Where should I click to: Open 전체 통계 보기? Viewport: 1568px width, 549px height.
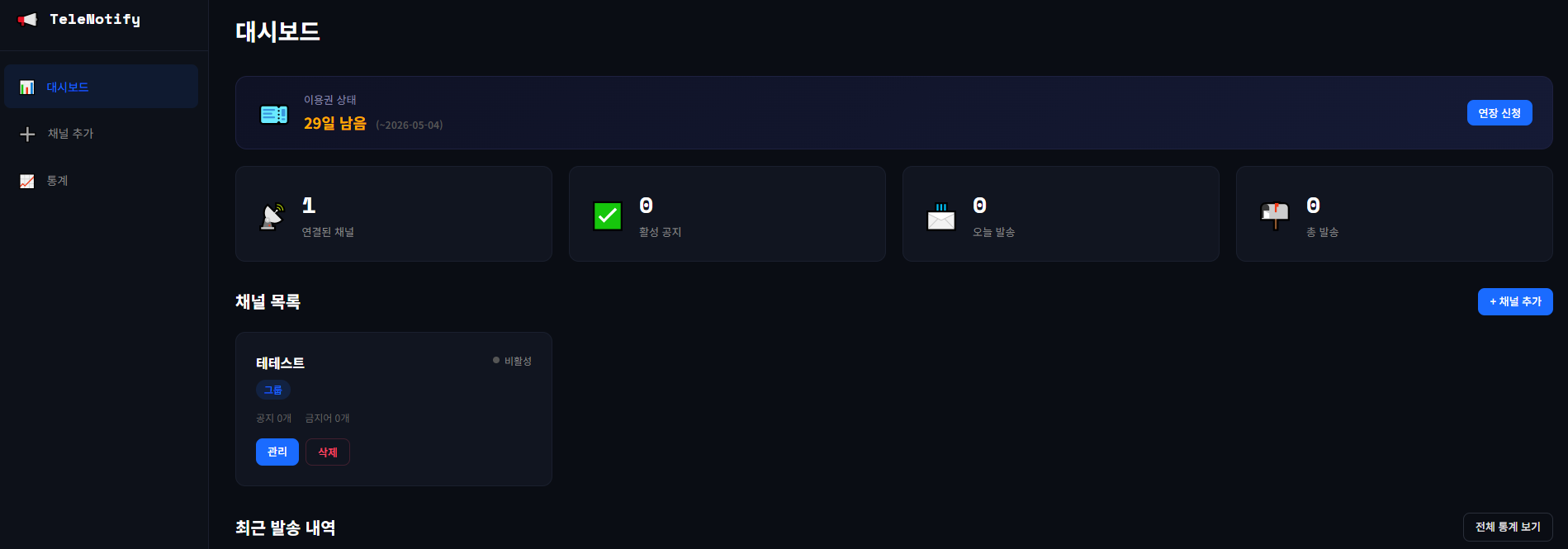(1508, 527)
